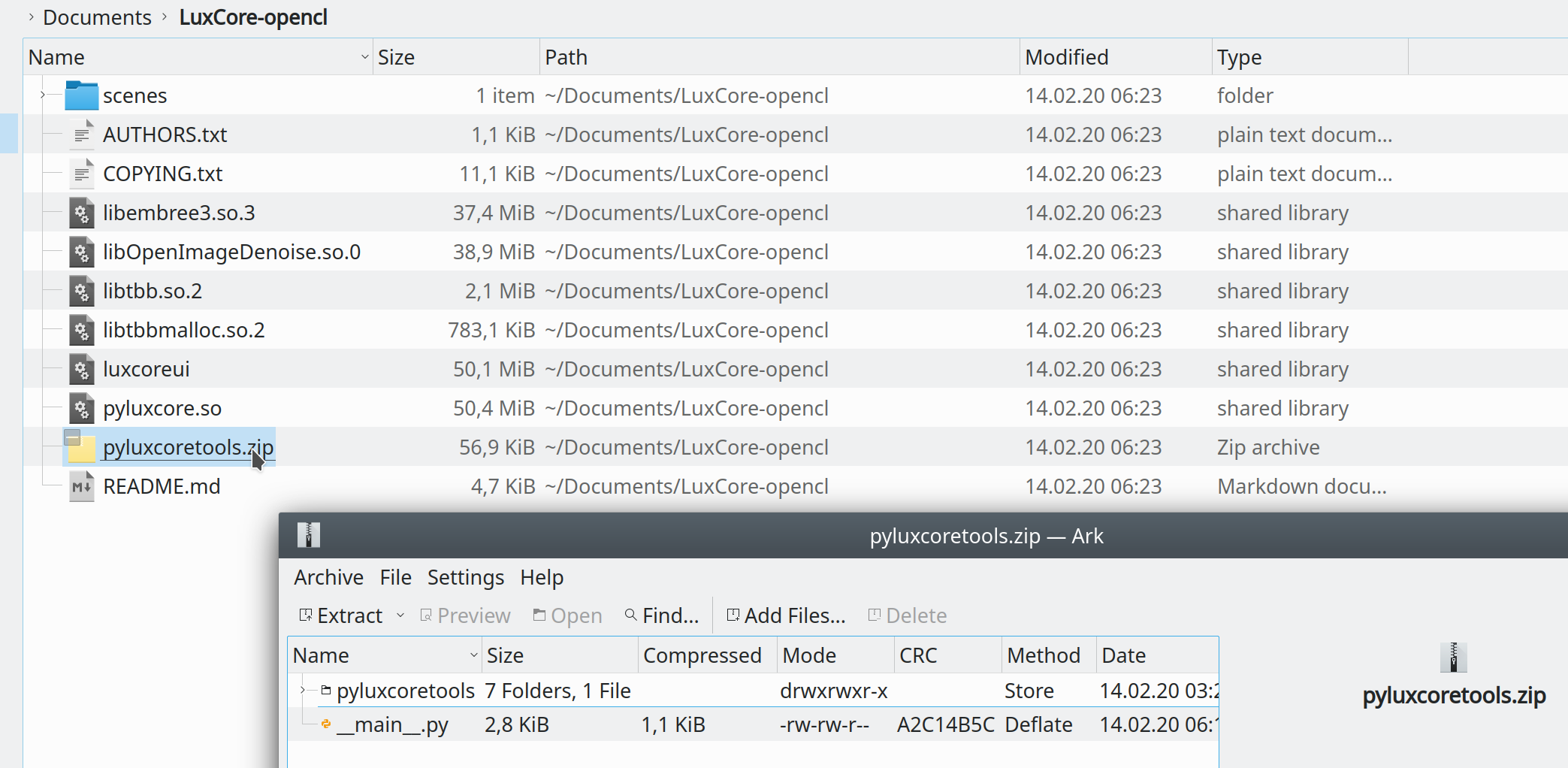
Task: Open the Settings menu in Ark
Action: [x=465, y=577]
